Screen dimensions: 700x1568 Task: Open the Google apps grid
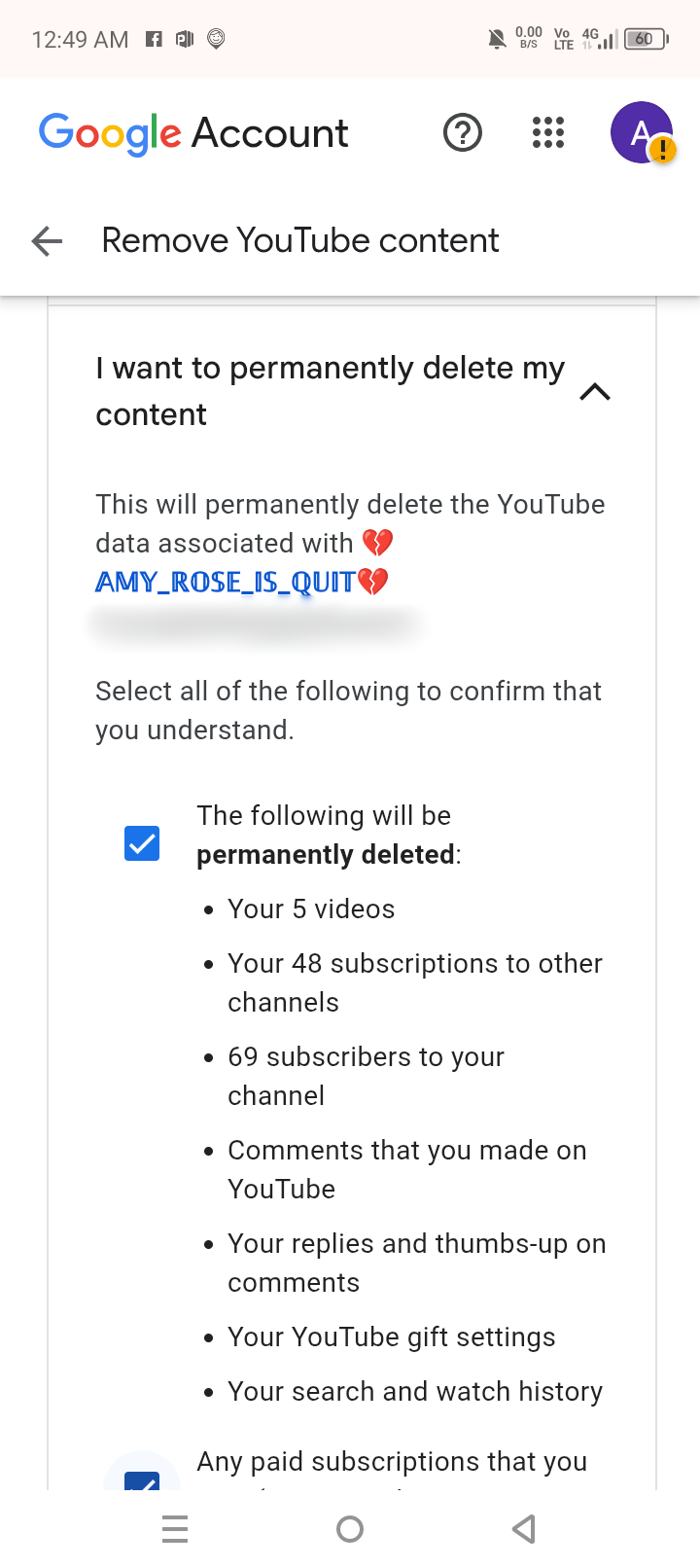pyautogui.click(x=548, y=132)
